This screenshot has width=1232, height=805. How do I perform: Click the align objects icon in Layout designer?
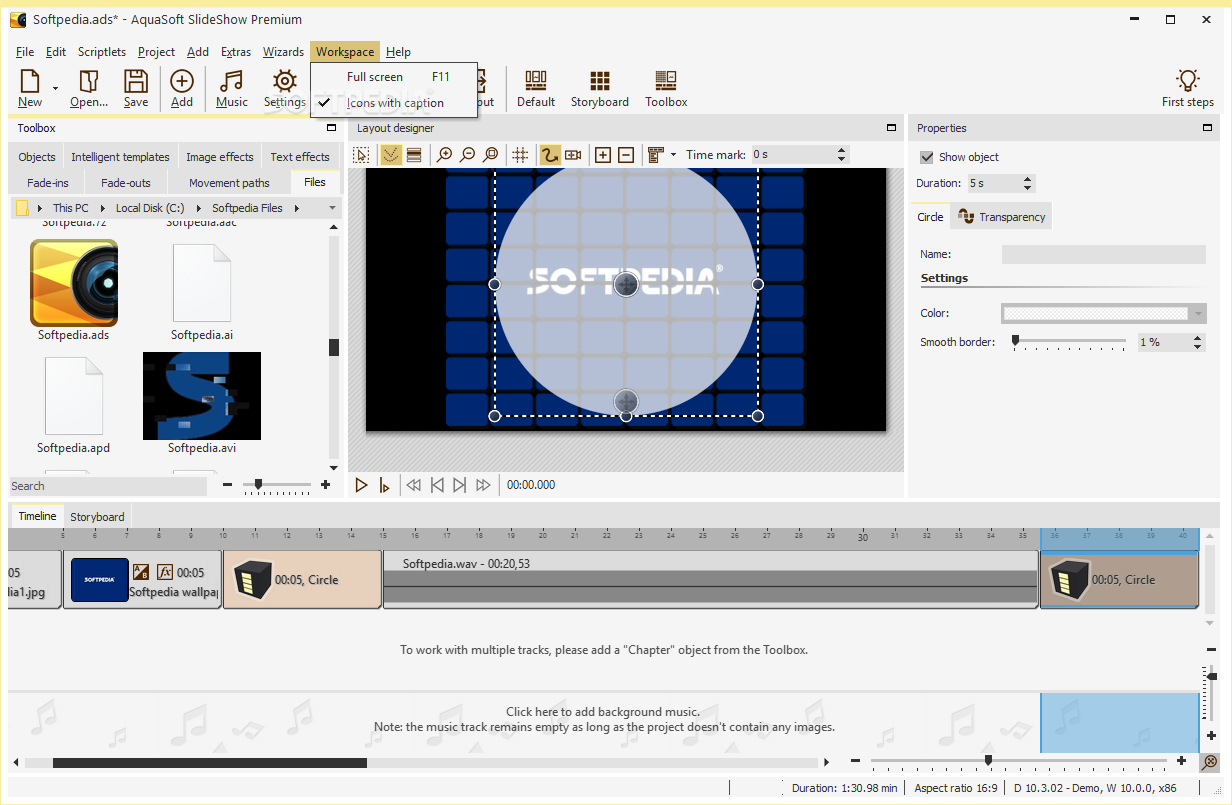(x=656, y=155)
